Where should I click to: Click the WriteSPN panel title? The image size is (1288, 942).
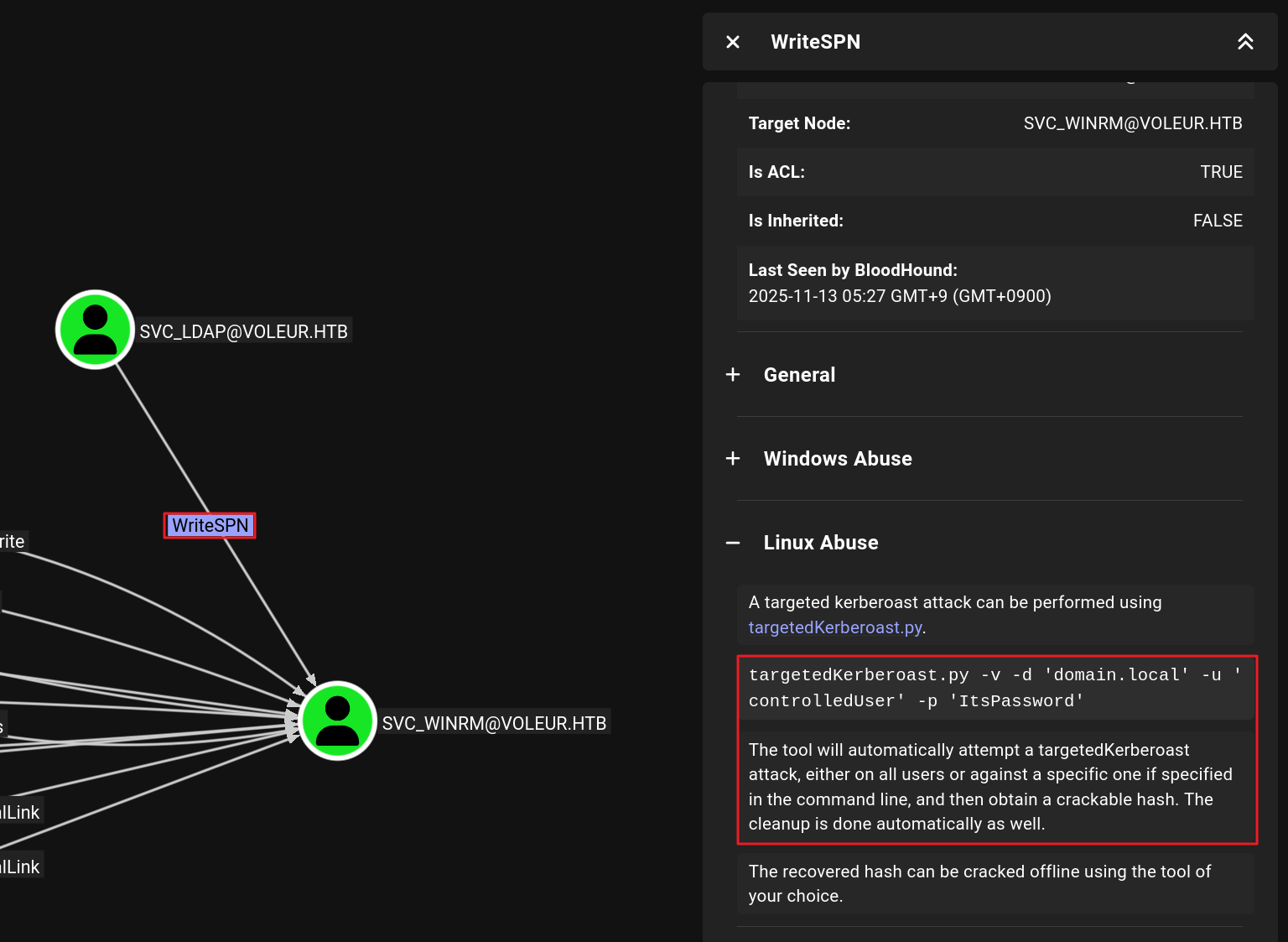tap(815, 42)
